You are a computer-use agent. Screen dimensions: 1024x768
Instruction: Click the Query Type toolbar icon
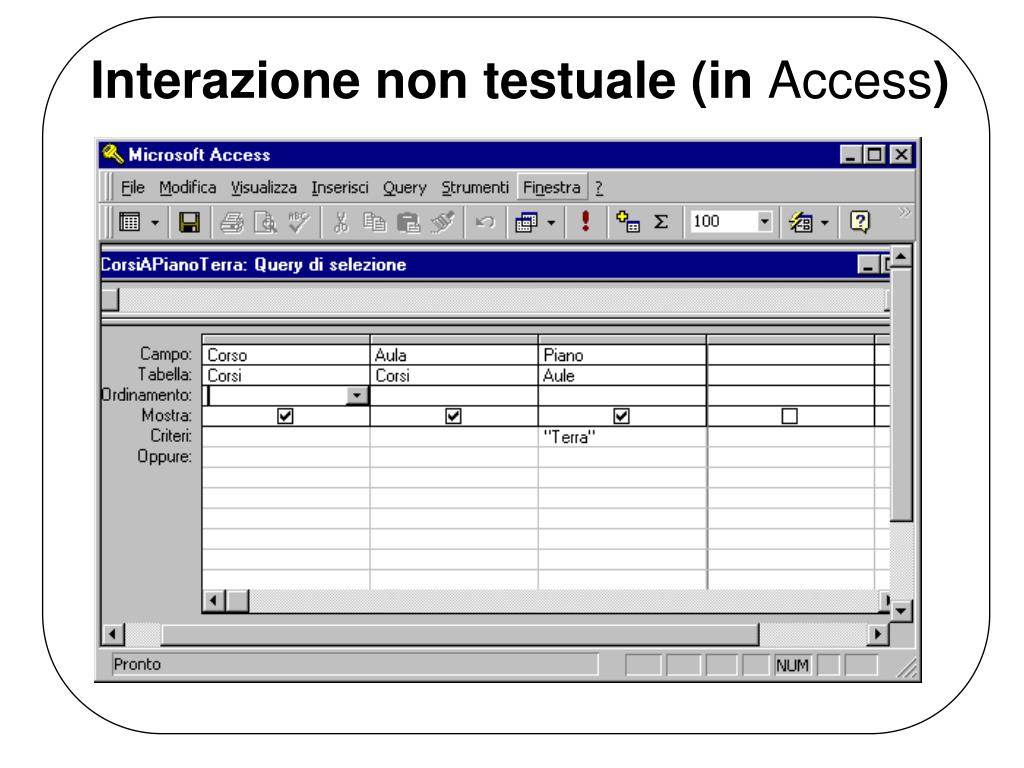click(526, 223)
